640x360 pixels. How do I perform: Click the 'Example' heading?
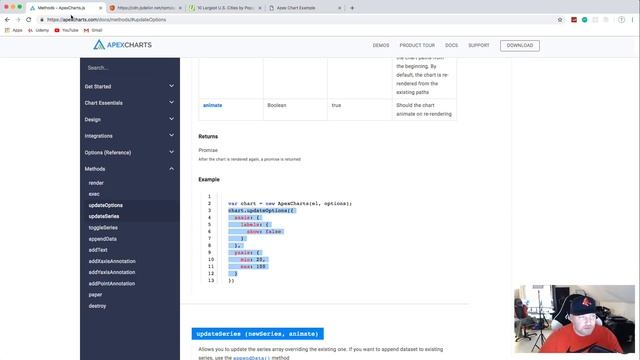click(x=209, y=180)
